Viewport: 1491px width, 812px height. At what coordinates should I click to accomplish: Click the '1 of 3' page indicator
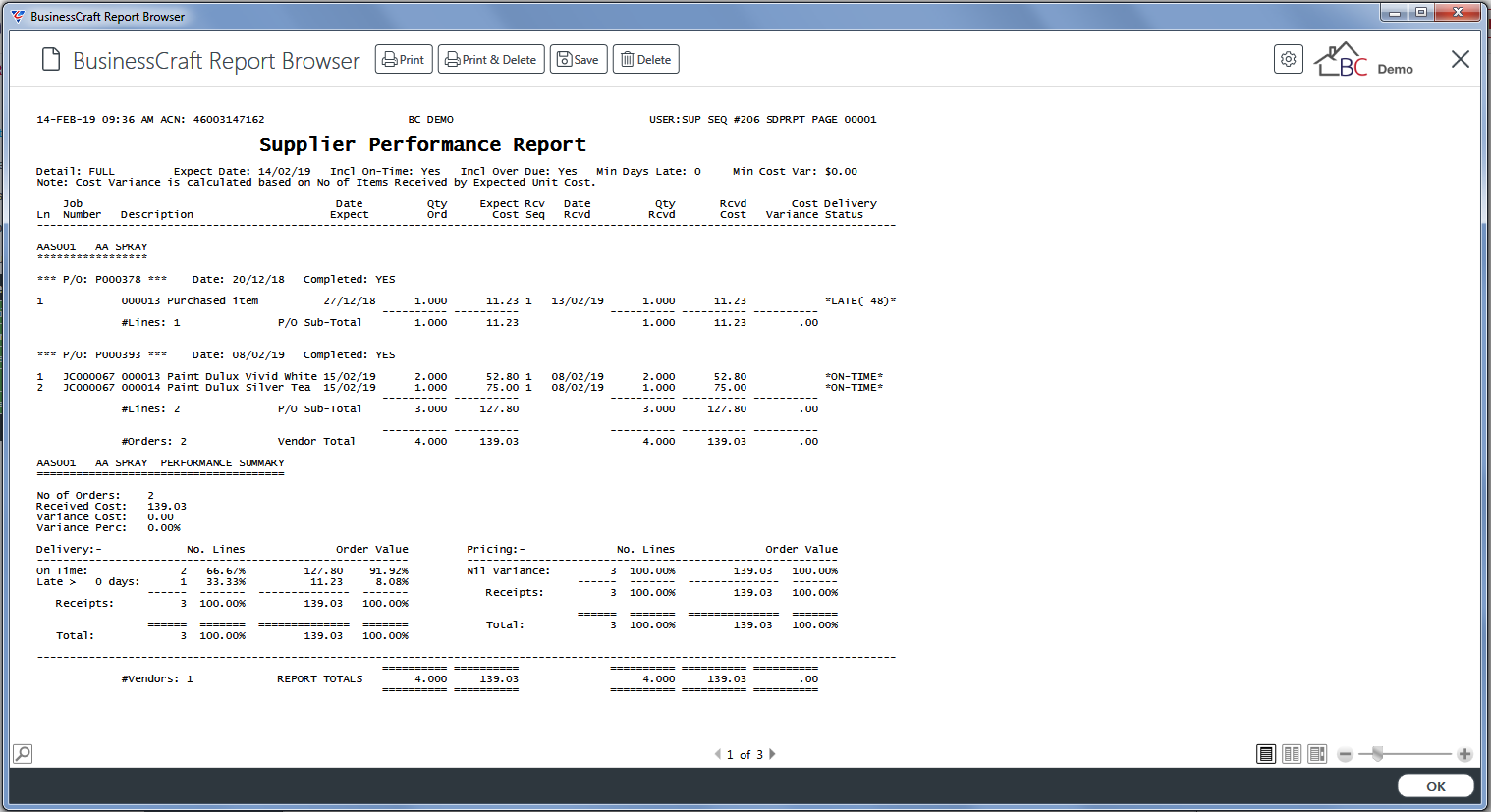(745, 755)
